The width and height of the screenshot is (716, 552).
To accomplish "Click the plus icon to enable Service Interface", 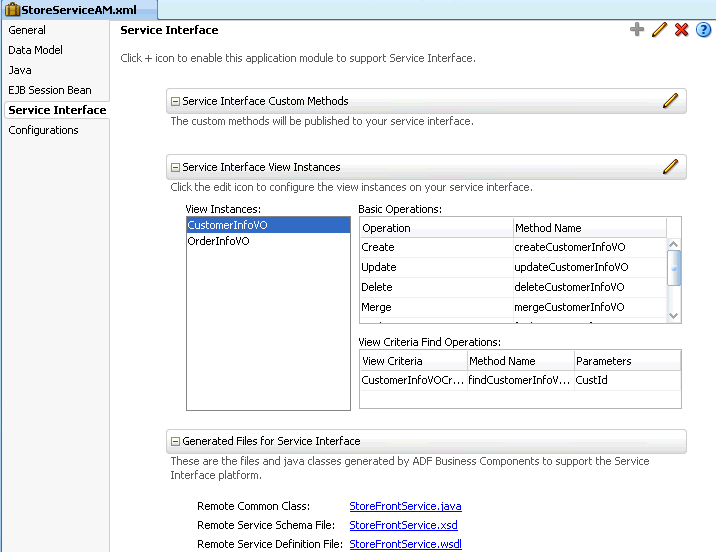I will coord(637,30).
